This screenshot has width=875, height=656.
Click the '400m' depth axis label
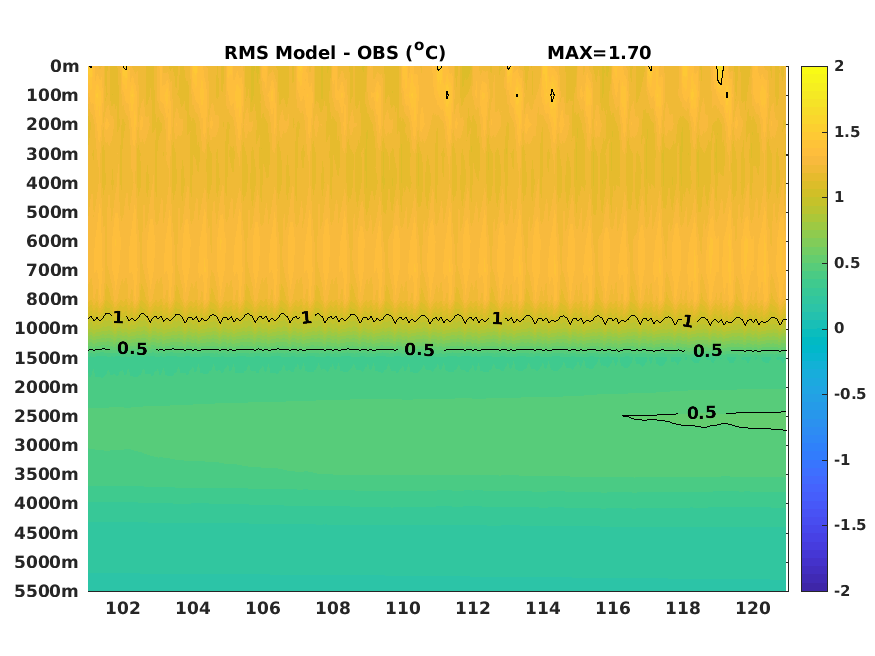(x=52, y=183)
